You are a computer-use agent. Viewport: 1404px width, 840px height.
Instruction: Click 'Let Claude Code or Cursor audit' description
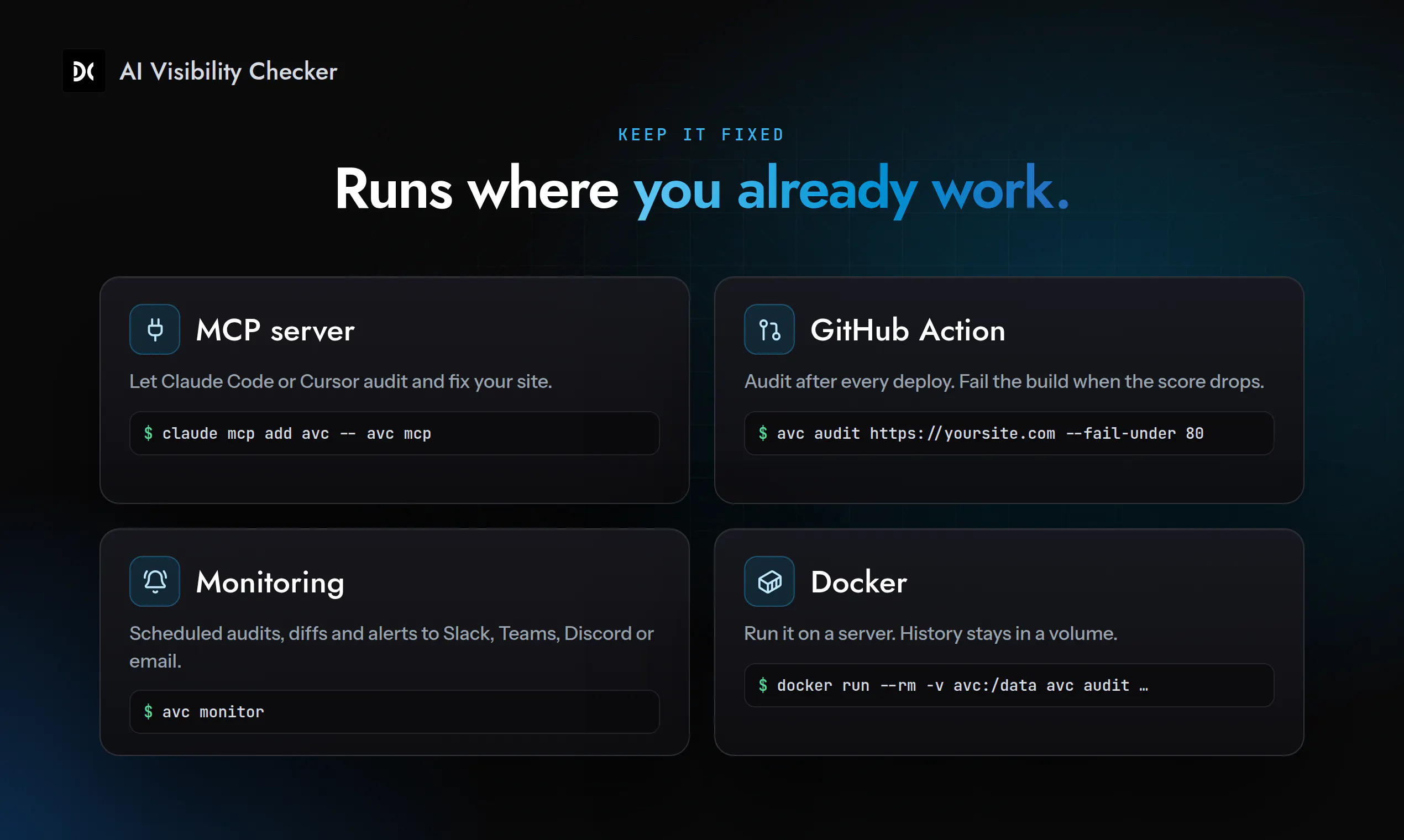click(341, 381)
